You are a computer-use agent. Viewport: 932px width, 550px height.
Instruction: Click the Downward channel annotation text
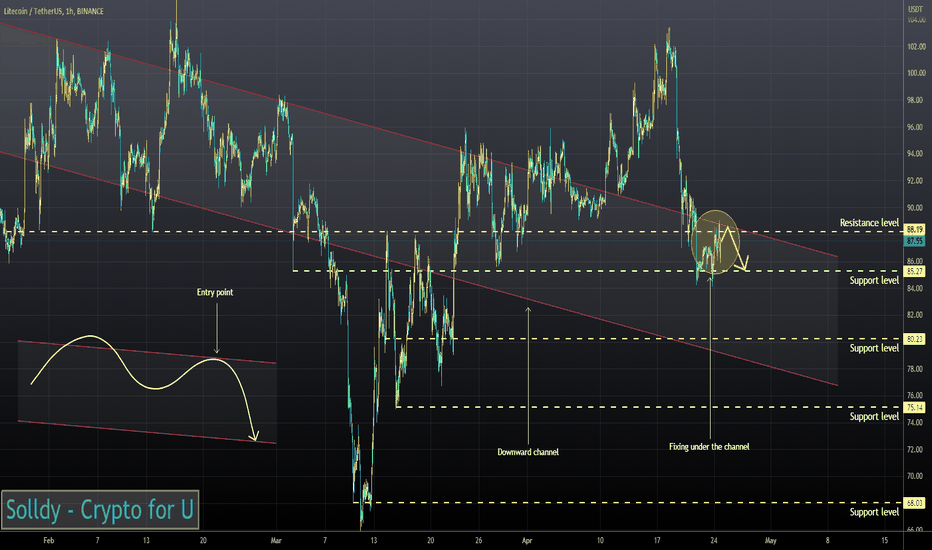pos(528,452)
